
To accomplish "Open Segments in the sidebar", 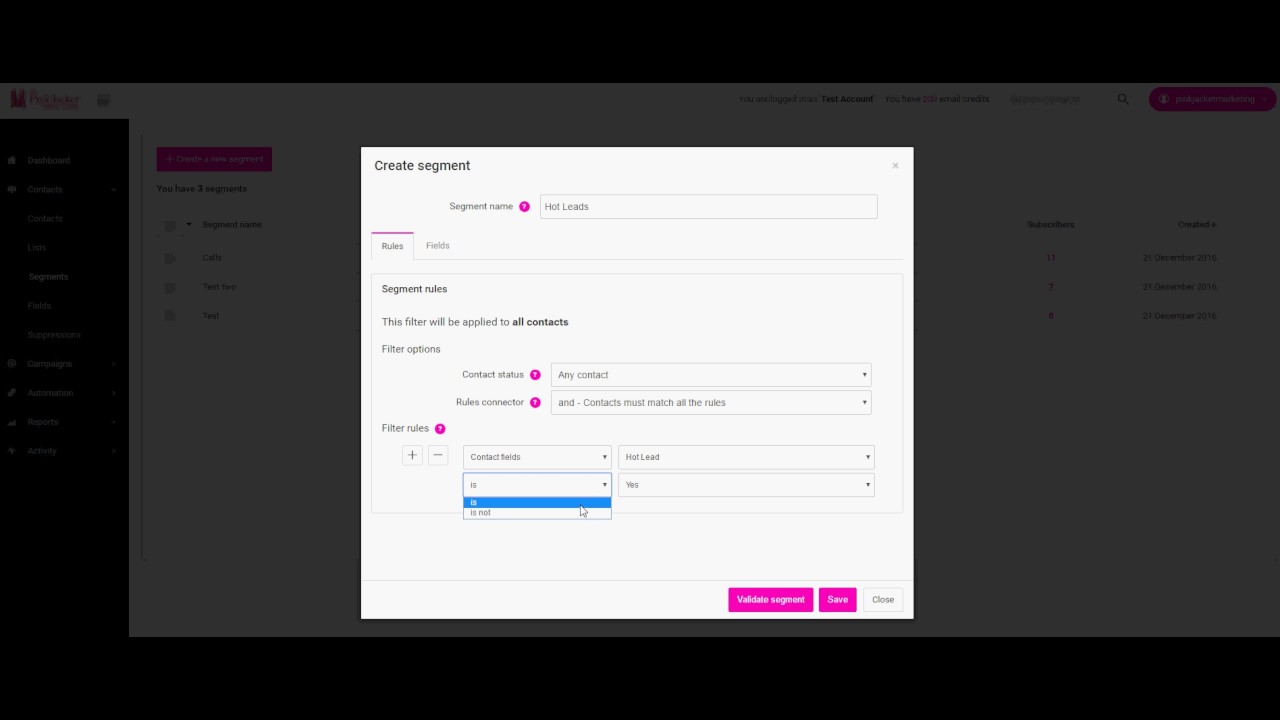I will pyautogui.click(x=48, y=277).
